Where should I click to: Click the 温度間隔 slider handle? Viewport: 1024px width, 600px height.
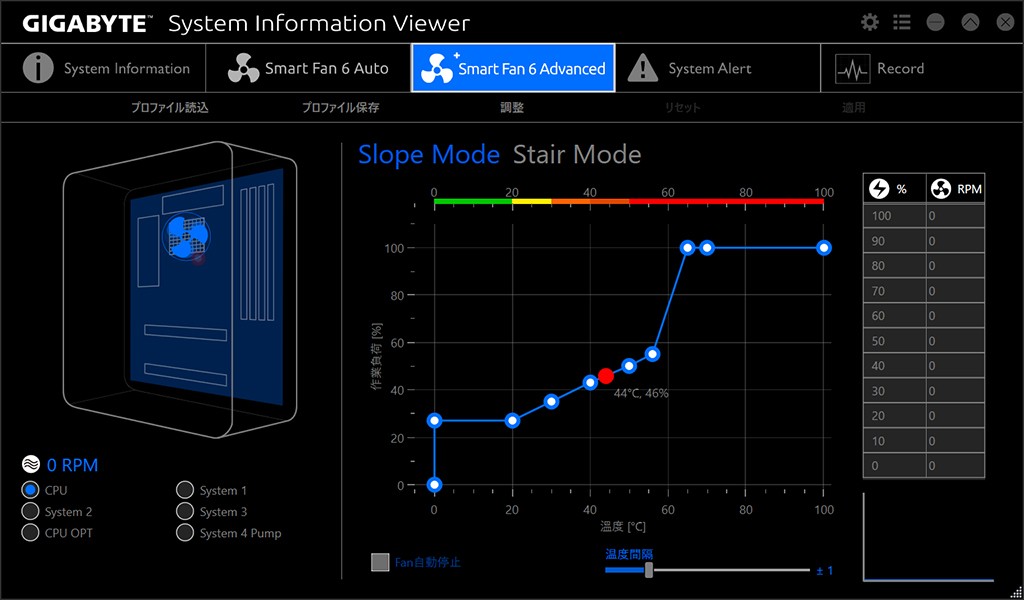649,570
